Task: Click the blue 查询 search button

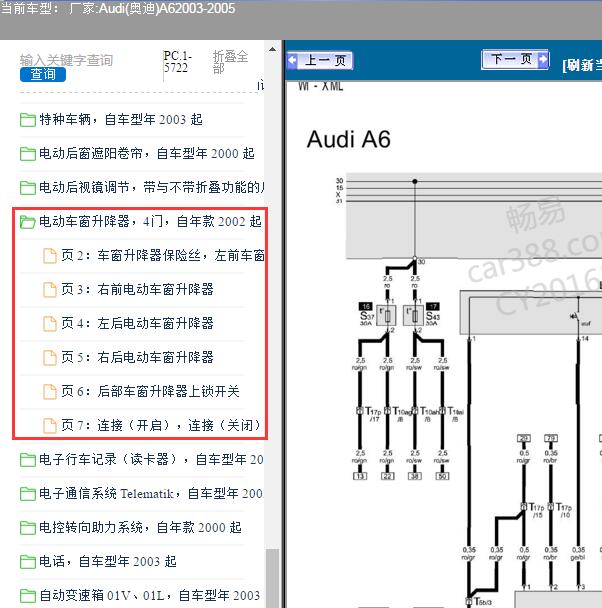Action: pyautogui.click(x=43, y=74)
